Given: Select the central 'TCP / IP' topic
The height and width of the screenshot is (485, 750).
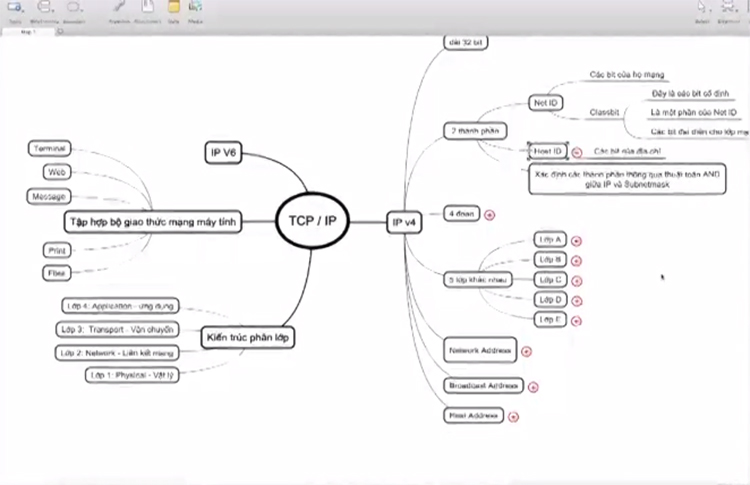Looking at the screenshot, I should click(312, 219).
